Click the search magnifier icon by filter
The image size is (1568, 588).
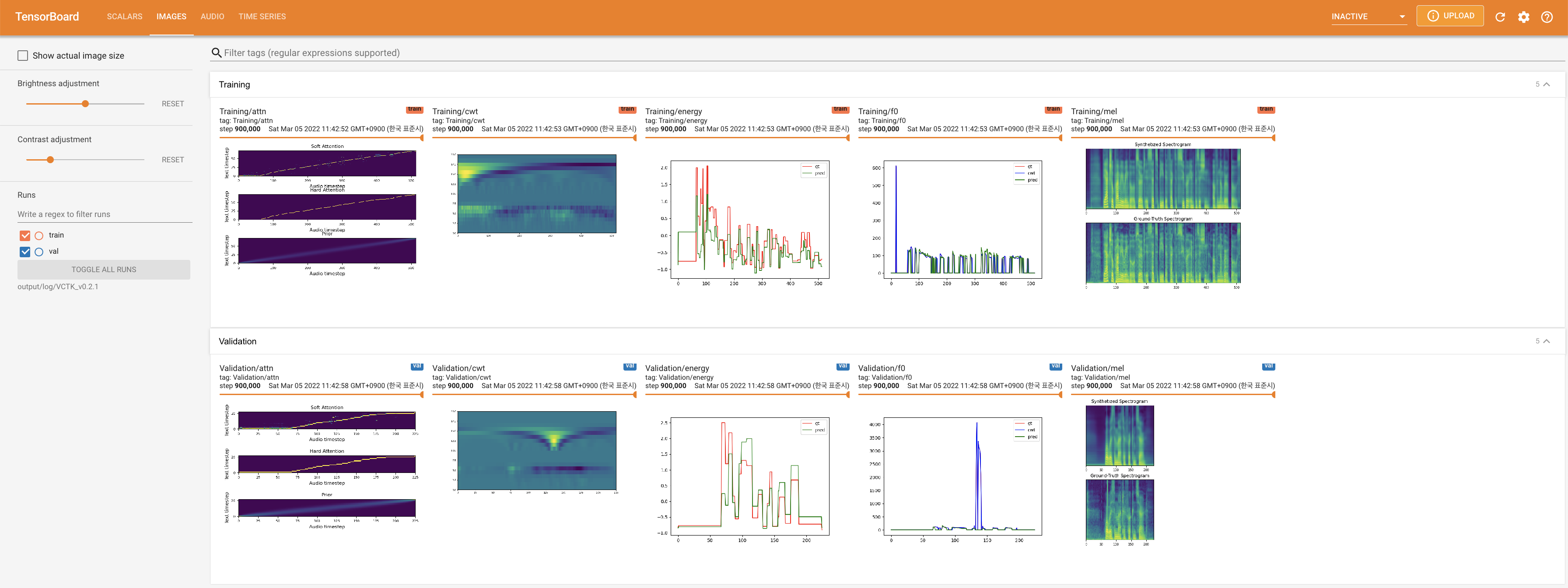[216, 53]
